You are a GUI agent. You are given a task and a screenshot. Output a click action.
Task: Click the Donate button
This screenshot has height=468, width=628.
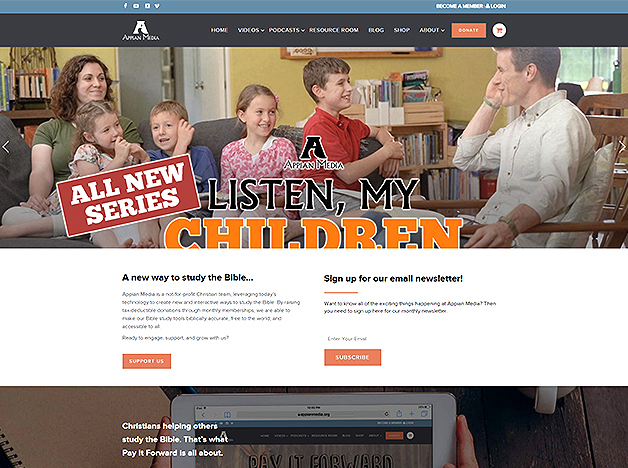point(469,30)
